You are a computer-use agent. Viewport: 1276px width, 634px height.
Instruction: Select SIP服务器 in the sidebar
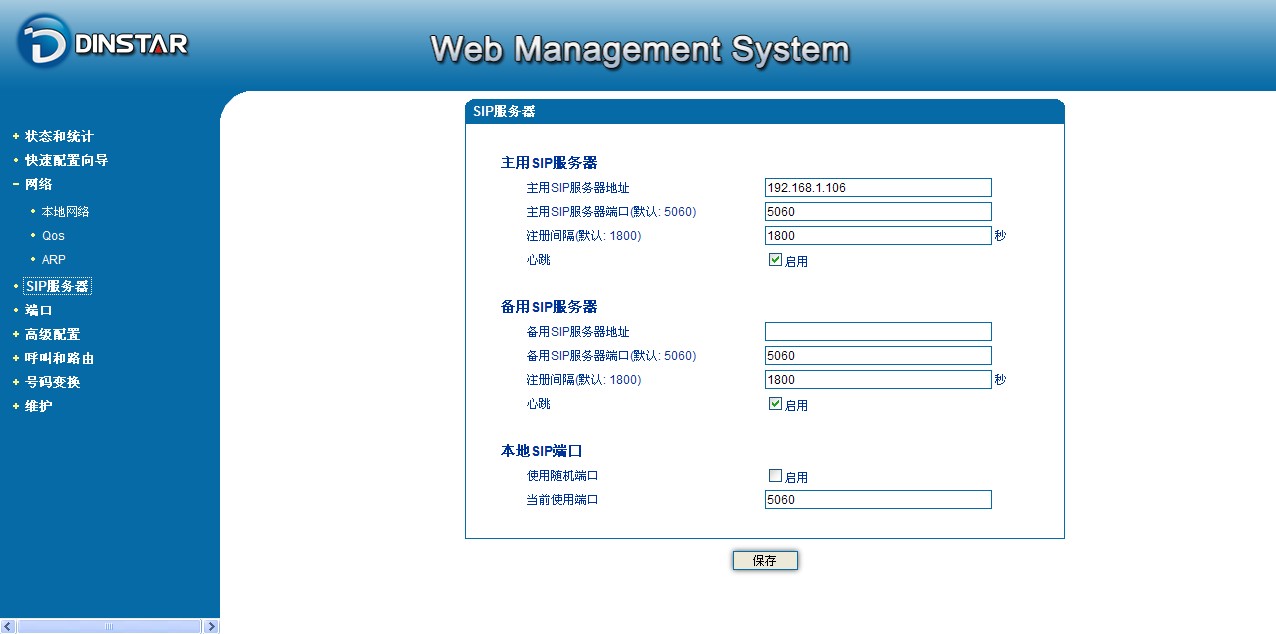(x=58, y=286)
